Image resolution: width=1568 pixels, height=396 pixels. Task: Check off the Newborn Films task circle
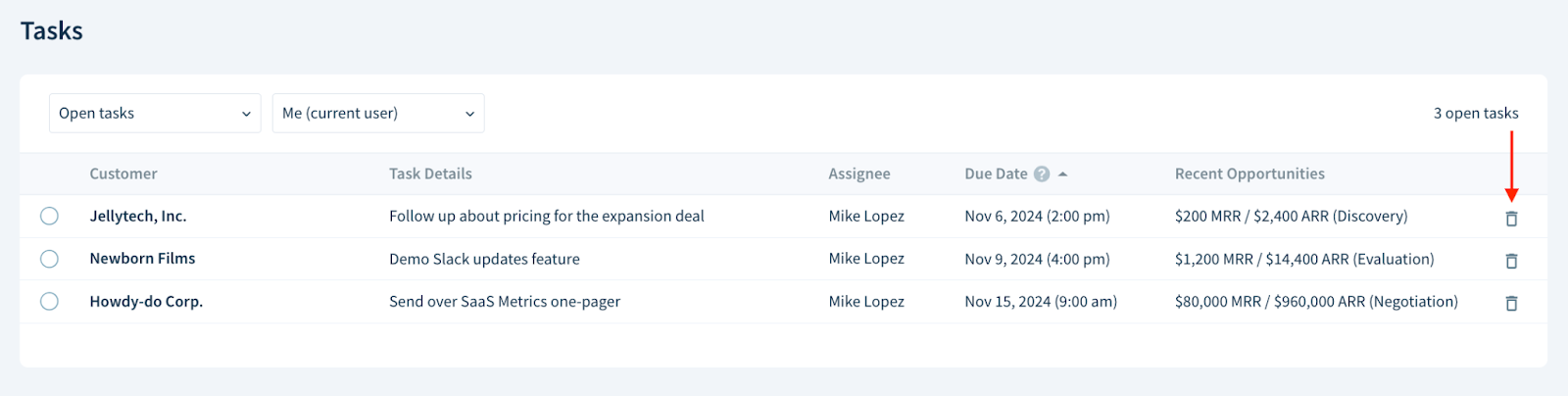click(x=49, y=259)
